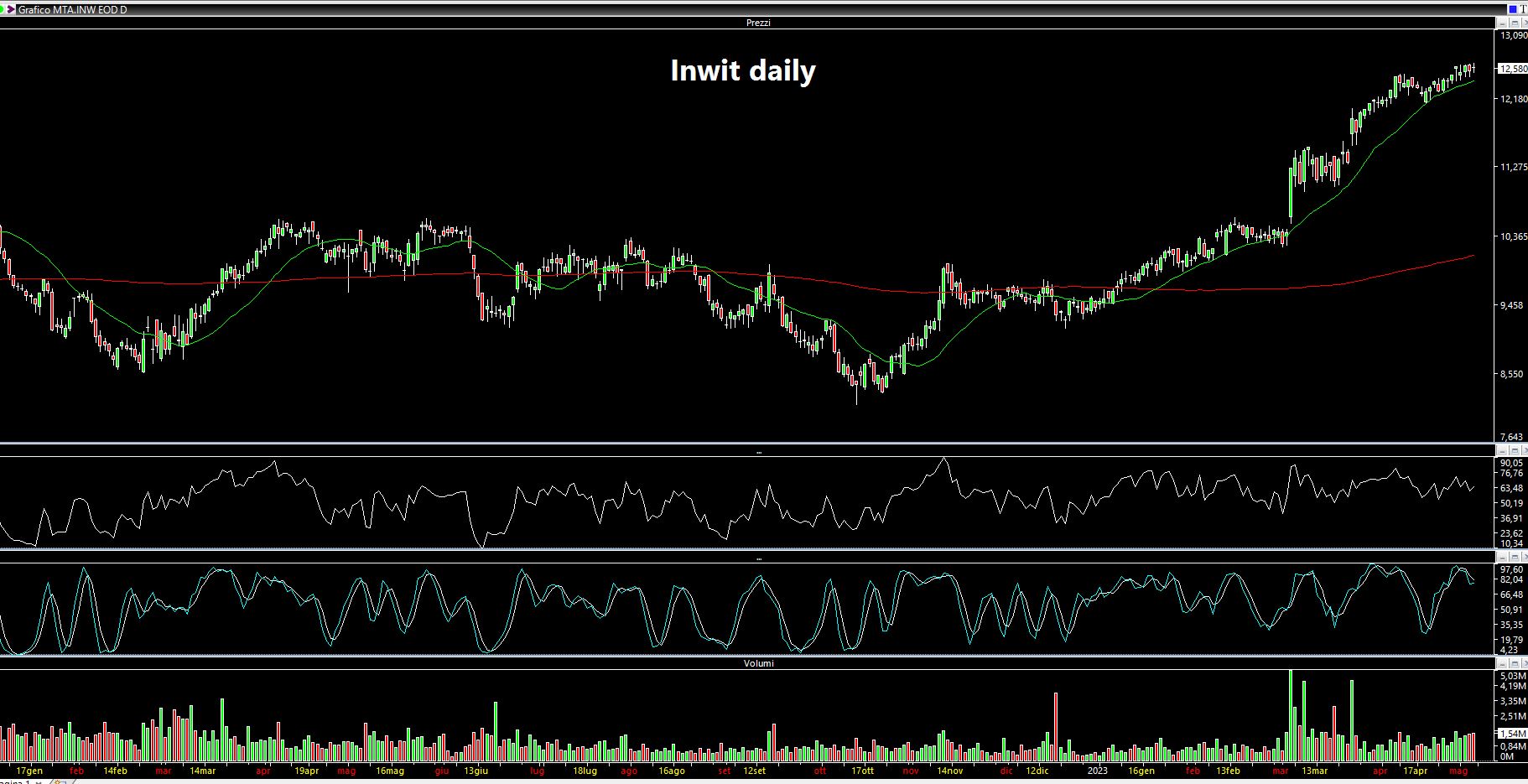The width and height of the screenshot is (1528, 784).
Task: Click the Volumi panel header
Action: (758, 663)
